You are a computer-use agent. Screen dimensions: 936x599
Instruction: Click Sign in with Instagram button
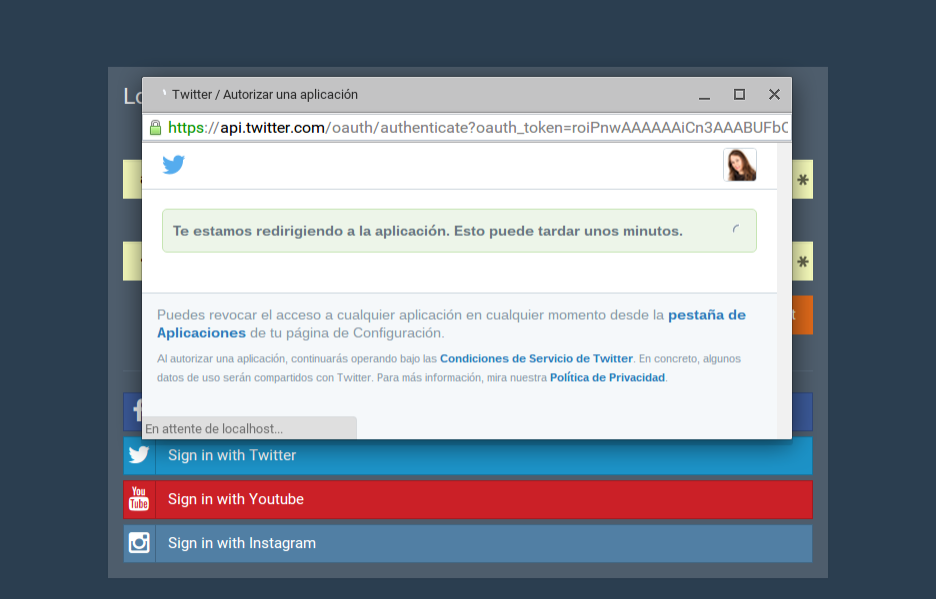[x=468, y=543]
